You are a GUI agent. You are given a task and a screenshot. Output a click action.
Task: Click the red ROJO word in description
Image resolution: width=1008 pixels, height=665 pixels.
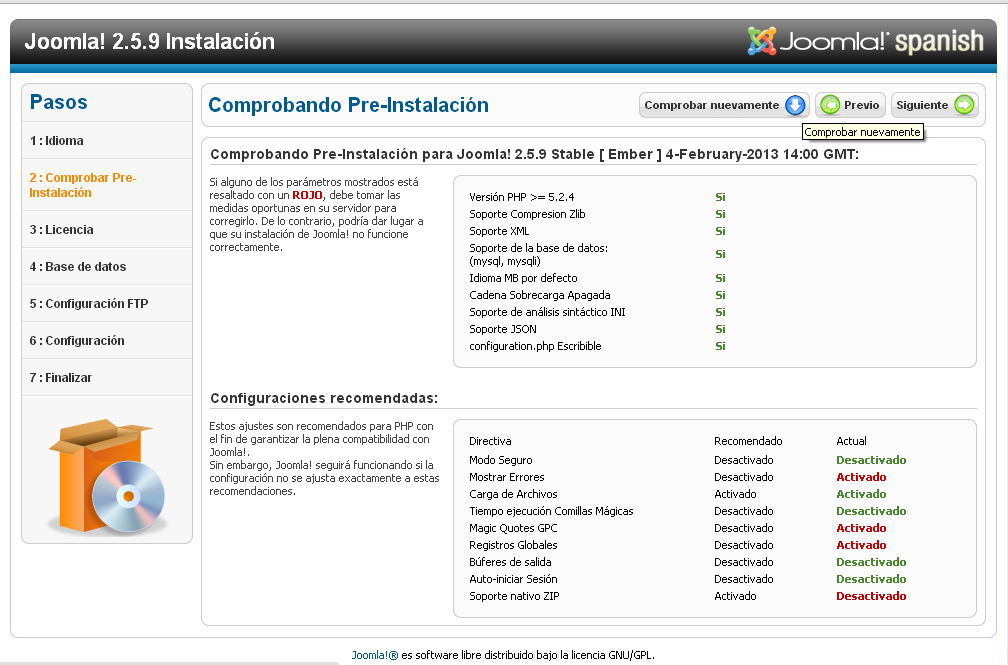tap(307, 195)
